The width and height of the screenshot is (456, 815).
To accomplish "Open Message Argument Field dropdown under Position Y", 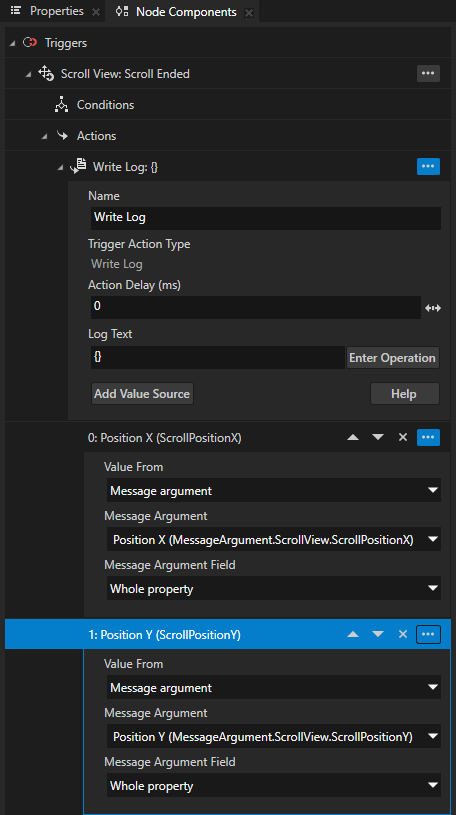I will [x=273, y=786].
